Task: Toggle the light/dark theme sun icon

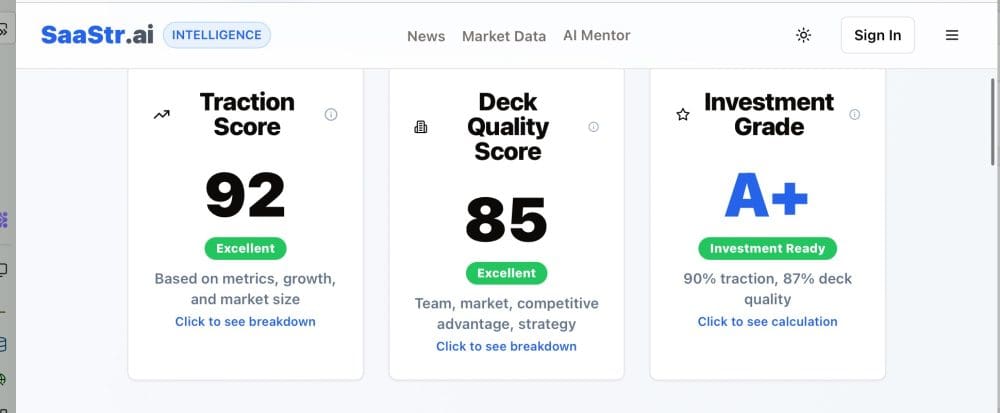Action: 803,35
